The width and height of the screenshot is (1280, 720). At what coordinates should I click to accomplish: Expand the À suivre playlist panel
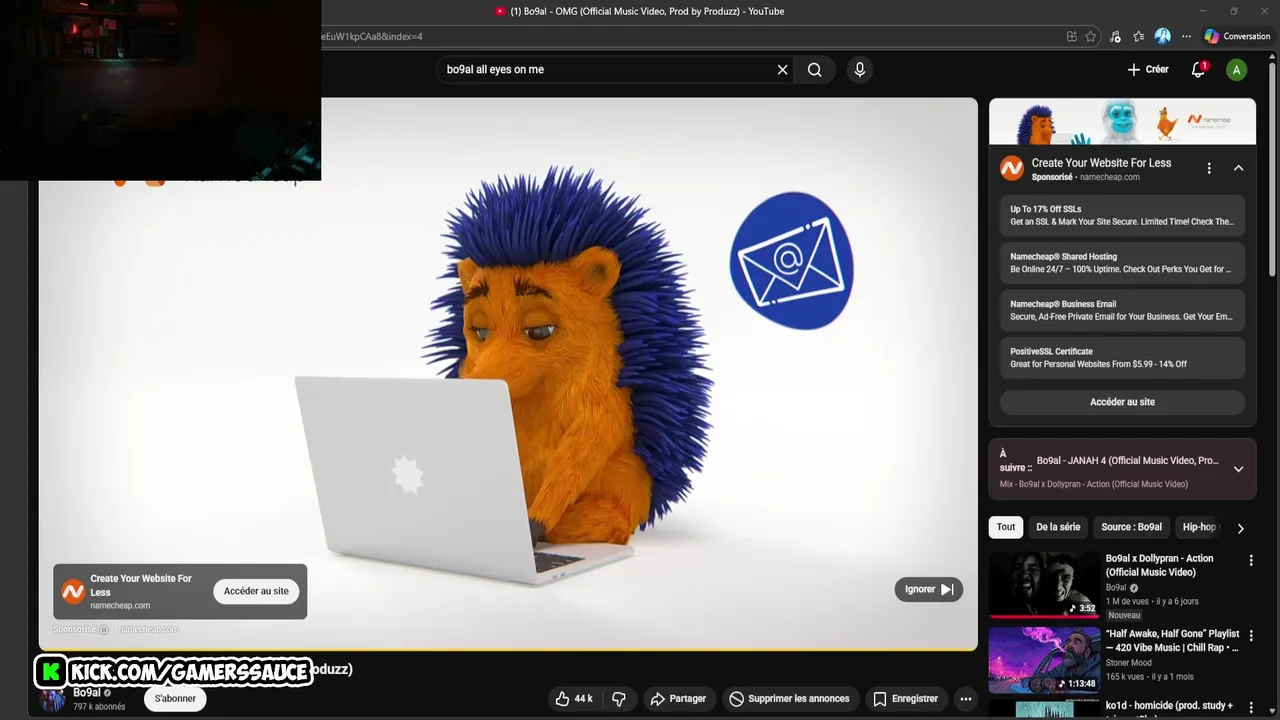coord(1238,469)
